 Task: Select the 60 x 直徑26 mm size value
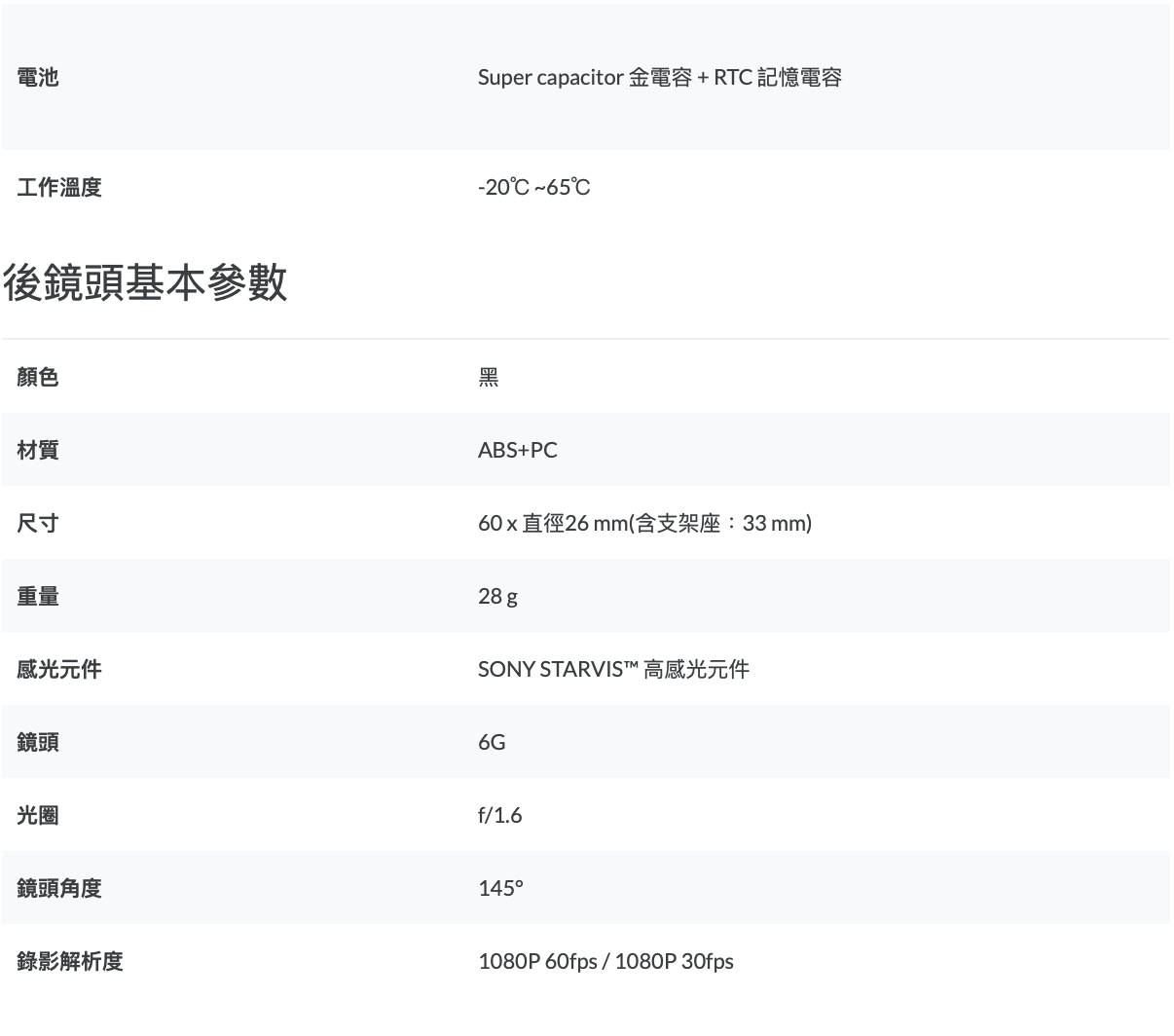pyautogui.click(x=644, y=523)
